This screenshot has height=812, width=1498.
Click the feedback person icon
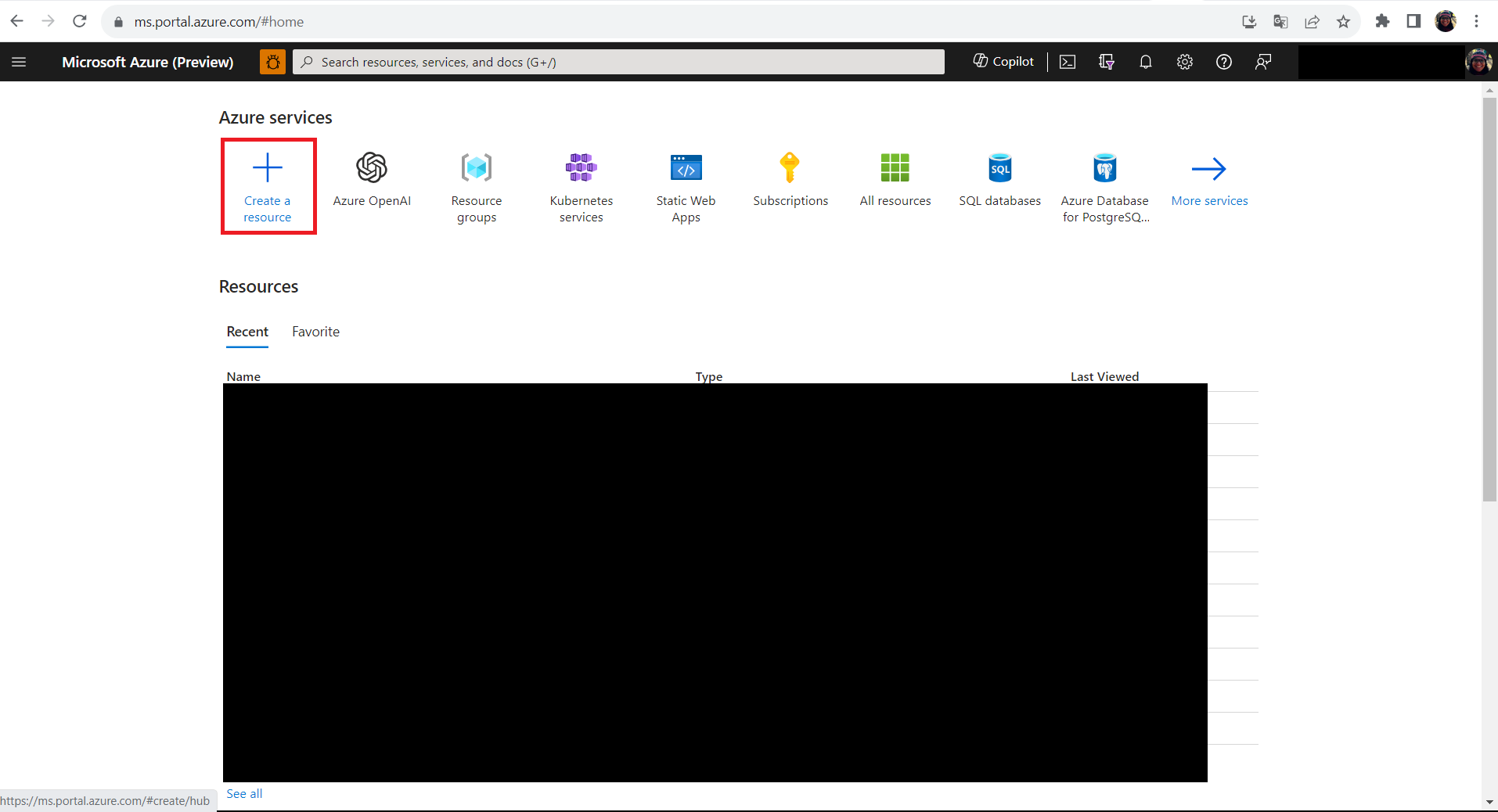tap(1262, 62)
